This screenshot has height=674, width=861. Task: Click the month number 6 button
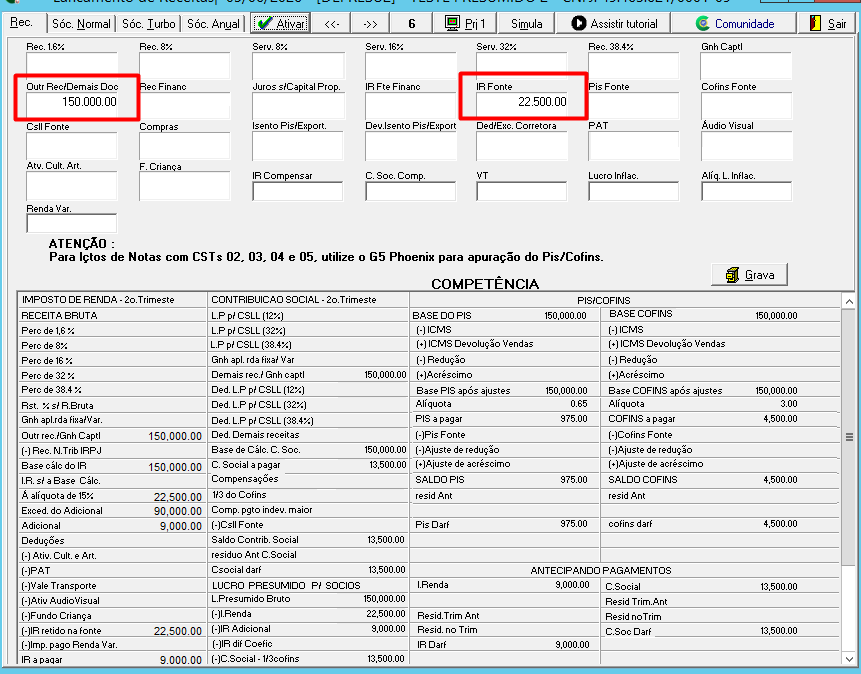coord(411,24)
